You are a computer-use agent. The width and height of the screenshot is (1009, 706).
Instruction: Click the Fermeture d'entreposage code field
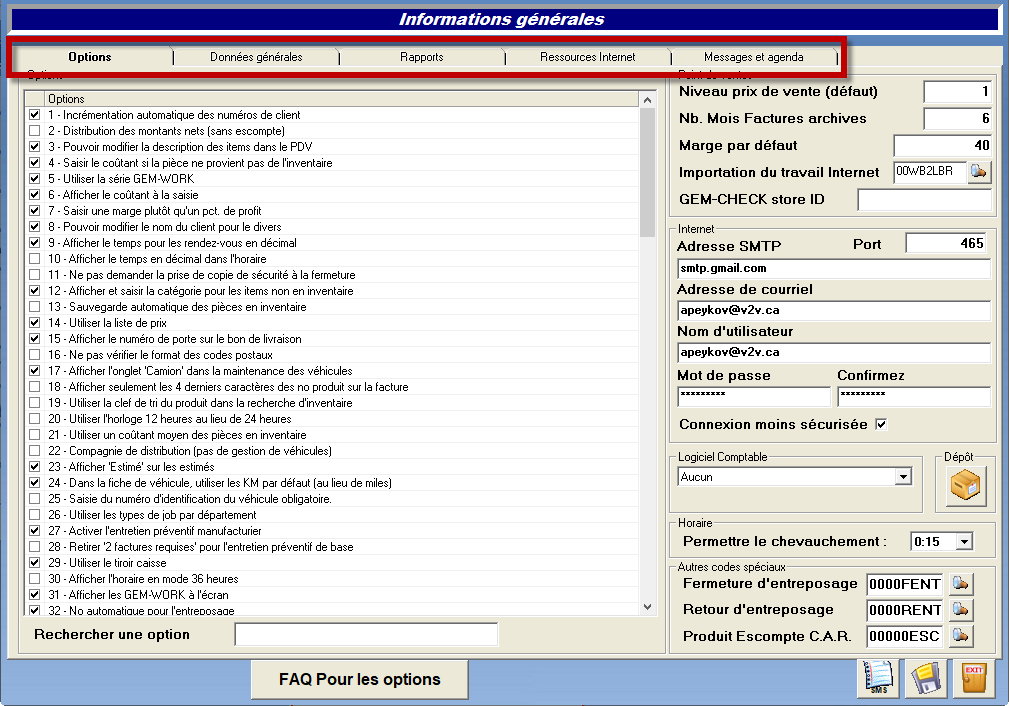click(x=905, y=584)
